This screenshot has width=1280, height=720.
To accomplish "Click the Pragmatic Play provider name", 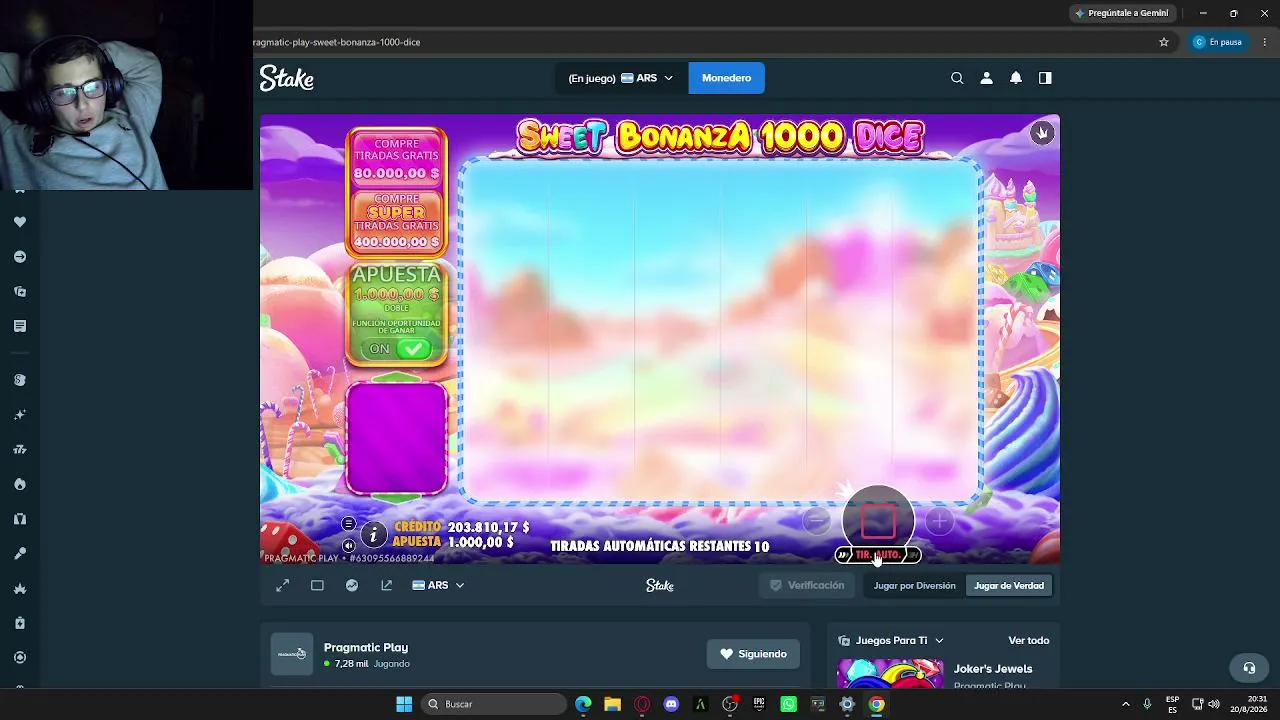I will point(366,647).
